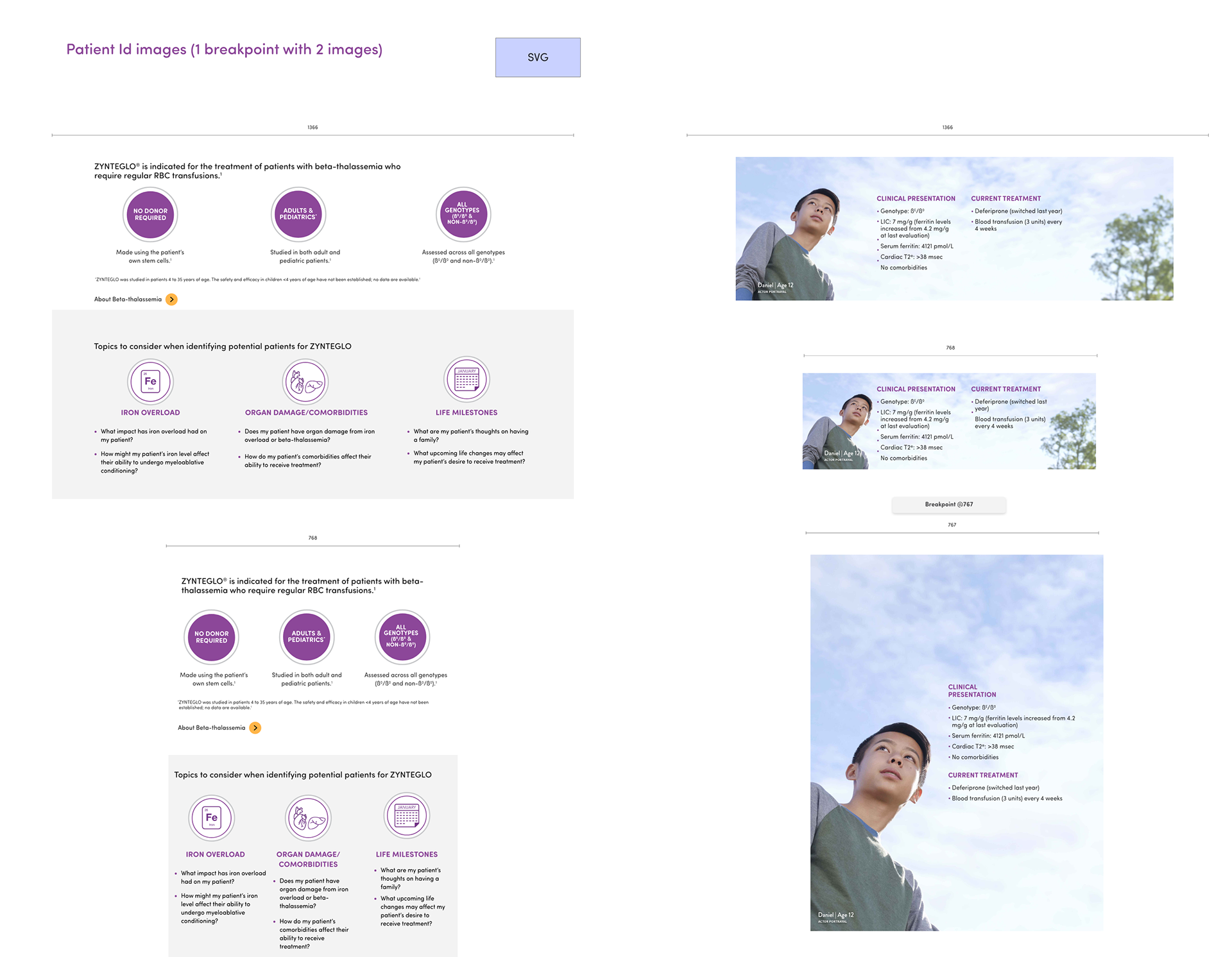This screenshot has width=1232, height=957.
Task: Click the Fe iron icon in 768 layout
Action: click(x=212, y=817)
